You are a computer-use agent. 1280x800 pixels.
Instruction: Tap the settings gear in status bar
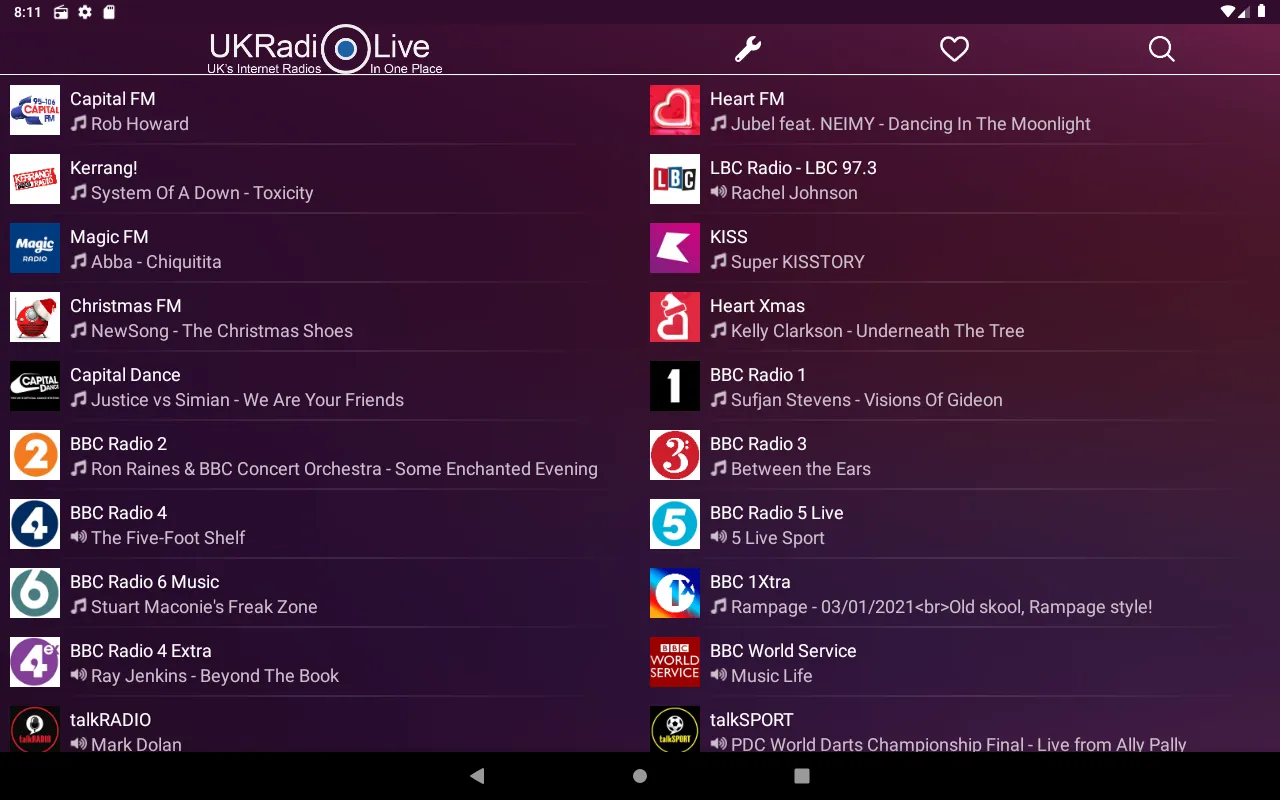click(85, 12)
